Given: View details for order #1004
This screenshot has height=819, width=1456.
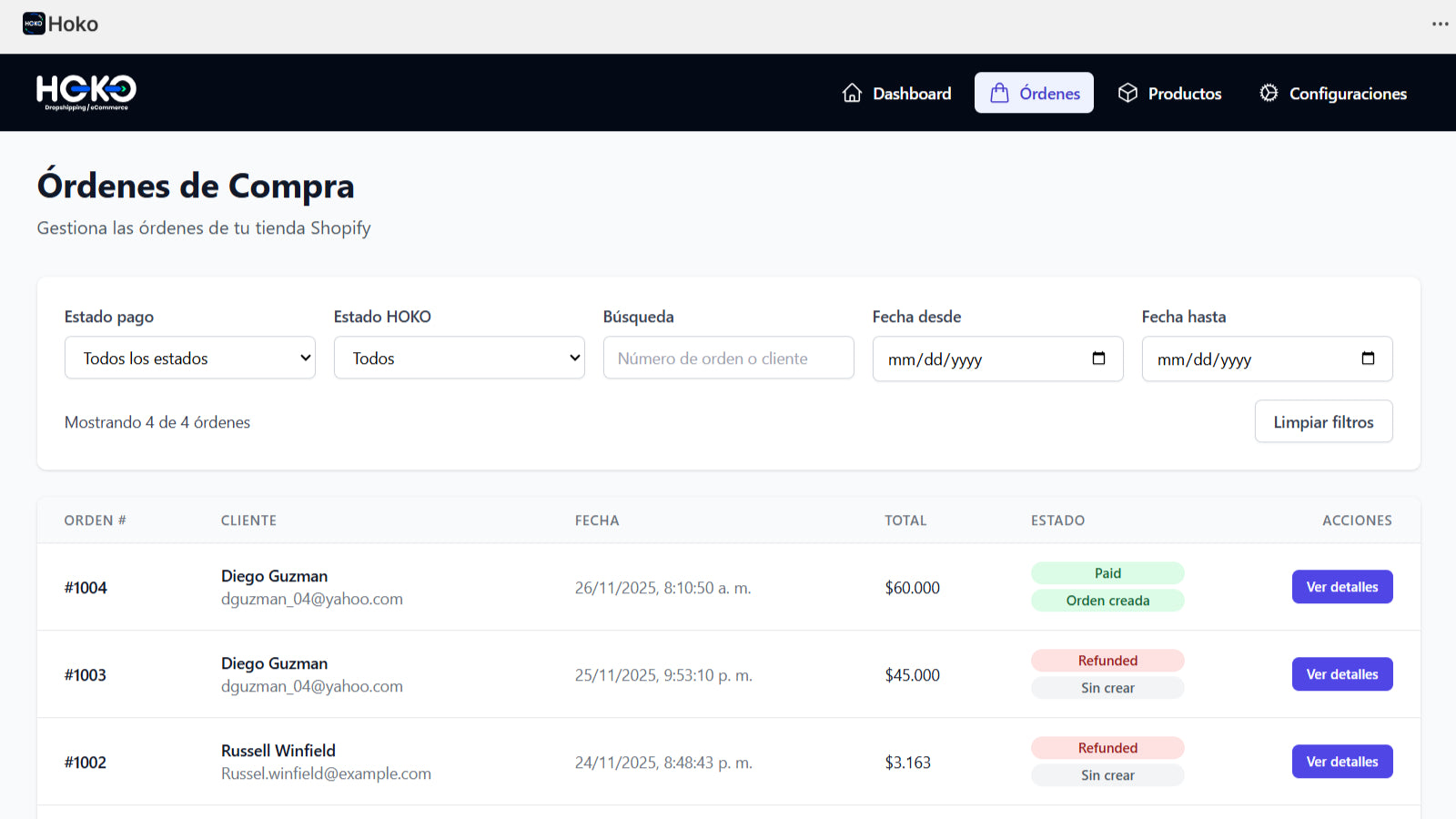Looking at the screenshot, I should pyautogui.click(x=1342, y=587).
